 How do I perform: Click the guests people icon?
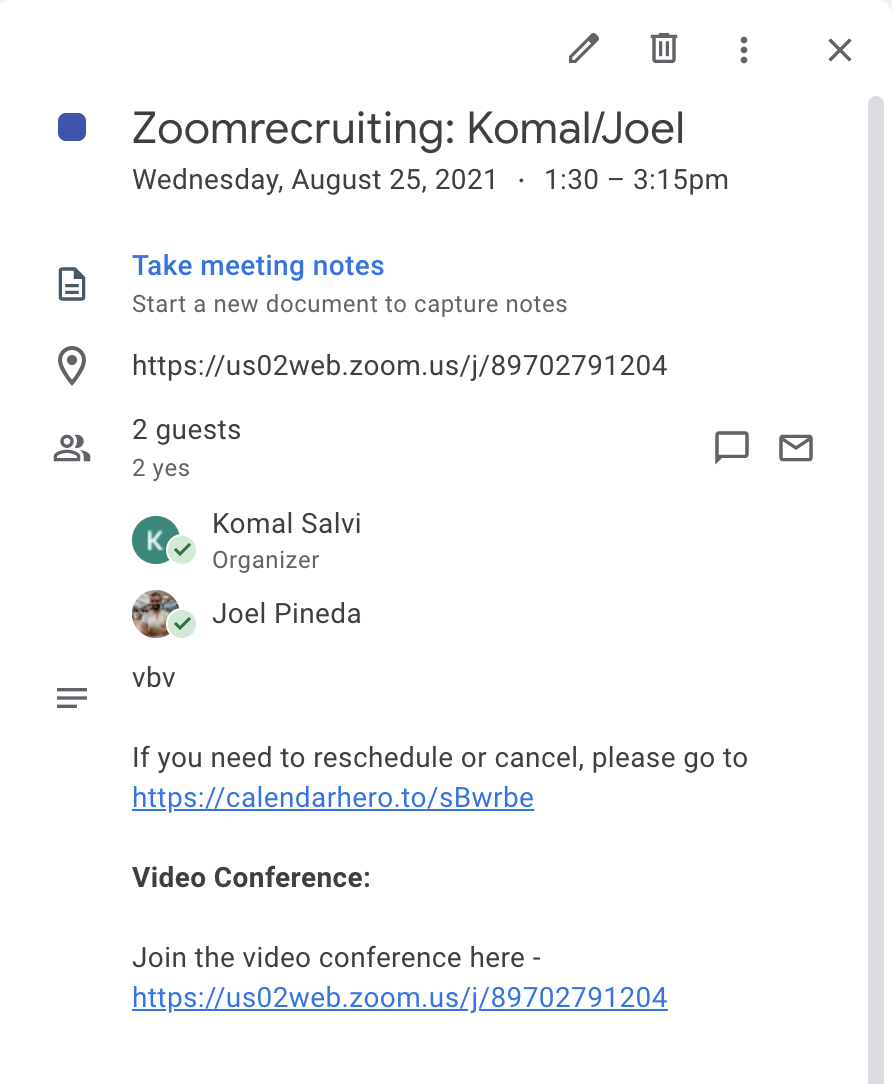72,448
